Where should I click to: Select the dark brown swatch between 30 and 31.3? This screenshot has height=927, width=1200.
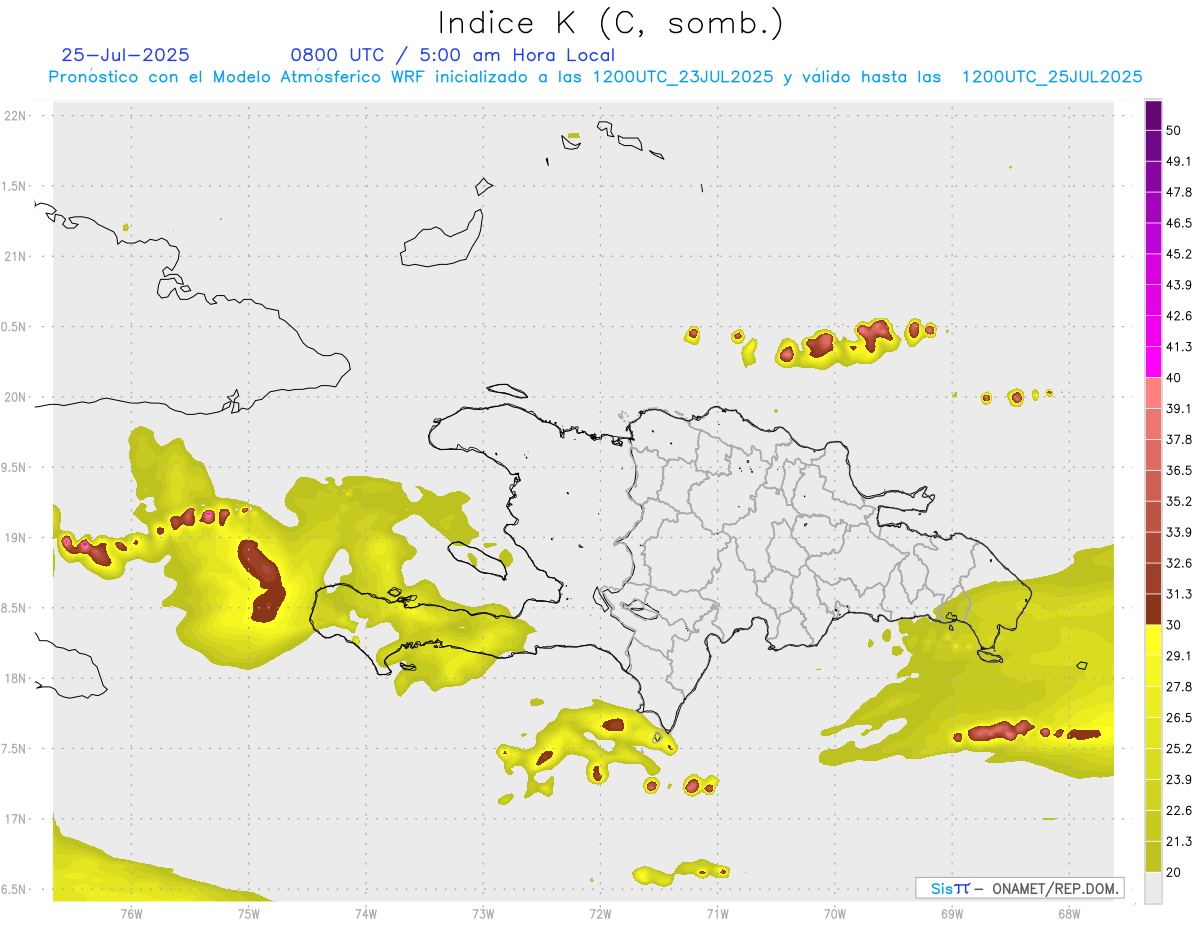(1153, 609)
